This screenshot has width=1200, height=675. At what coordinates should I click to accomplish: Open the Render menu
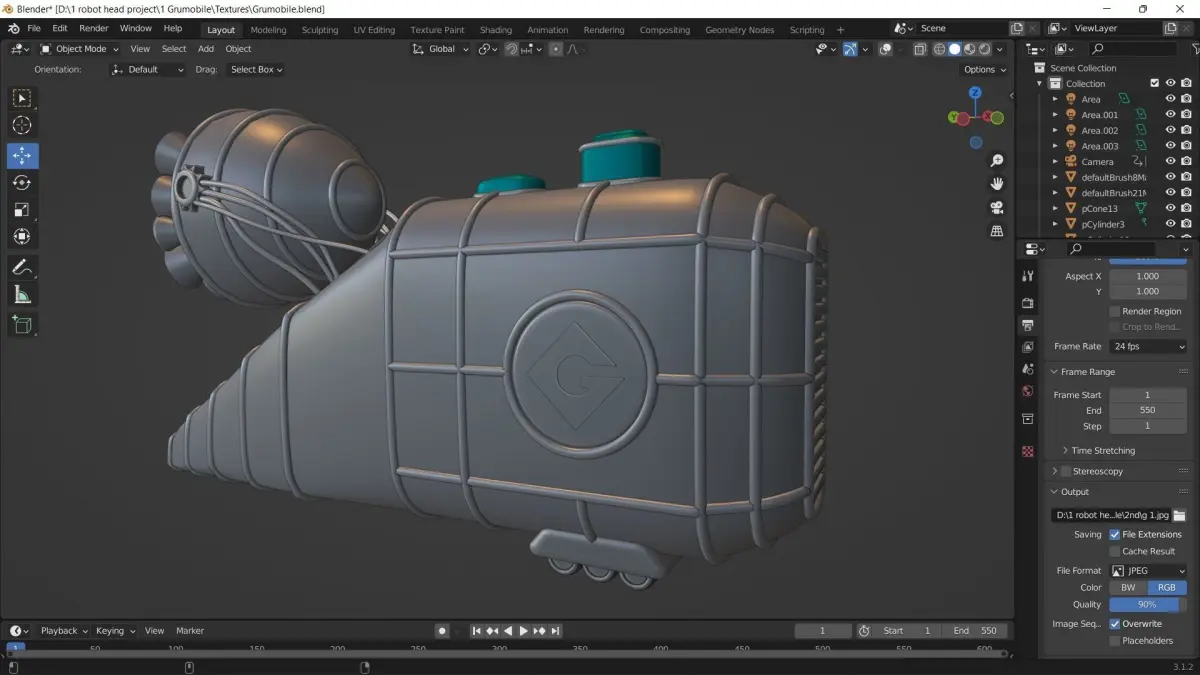tap(94, 28)
